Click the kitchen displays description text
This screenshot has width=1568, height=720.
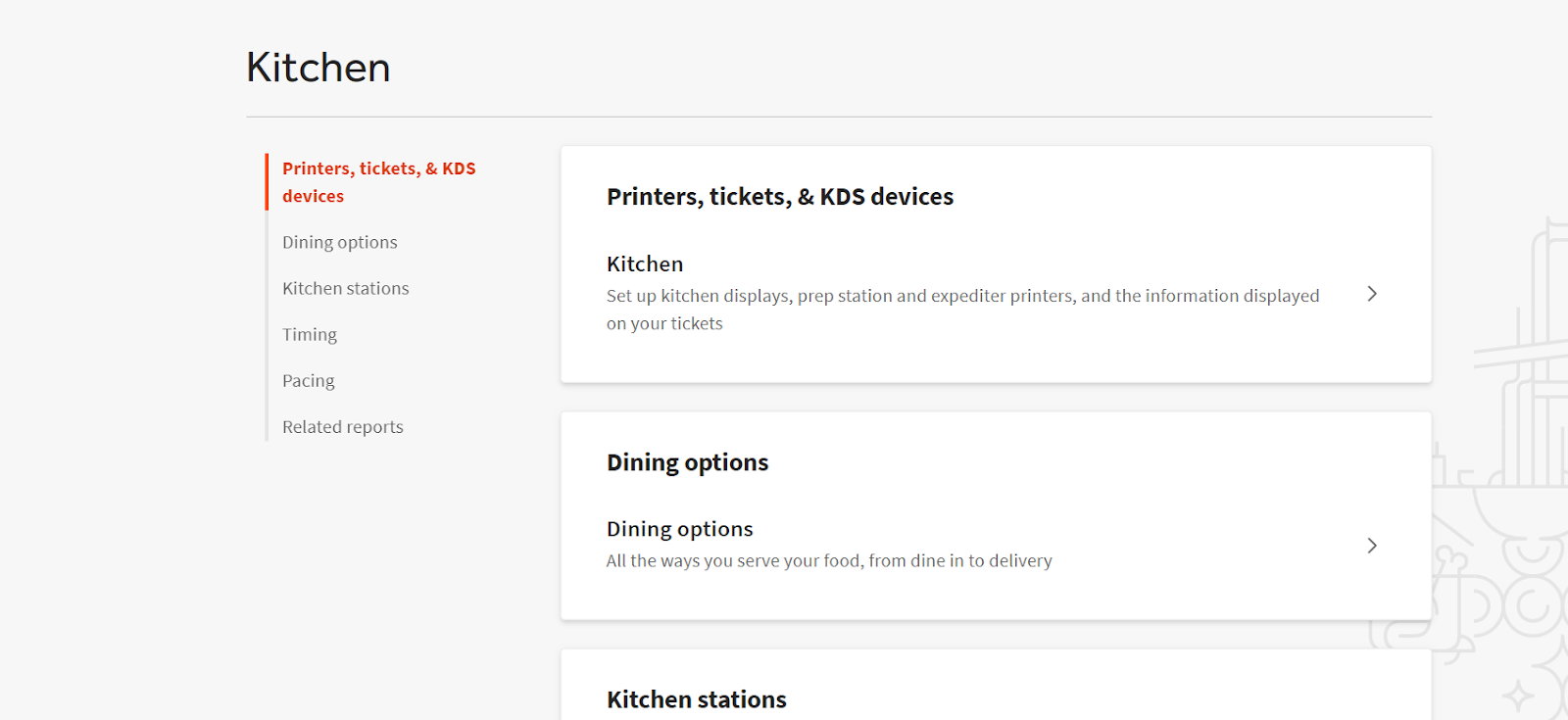962,309
